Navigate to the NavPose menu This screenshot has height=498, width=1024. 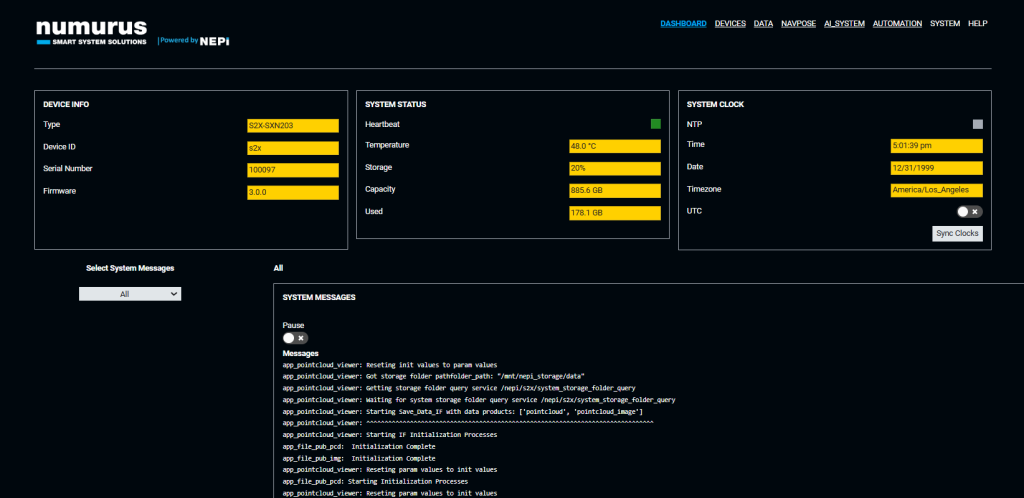pos(798,23)
